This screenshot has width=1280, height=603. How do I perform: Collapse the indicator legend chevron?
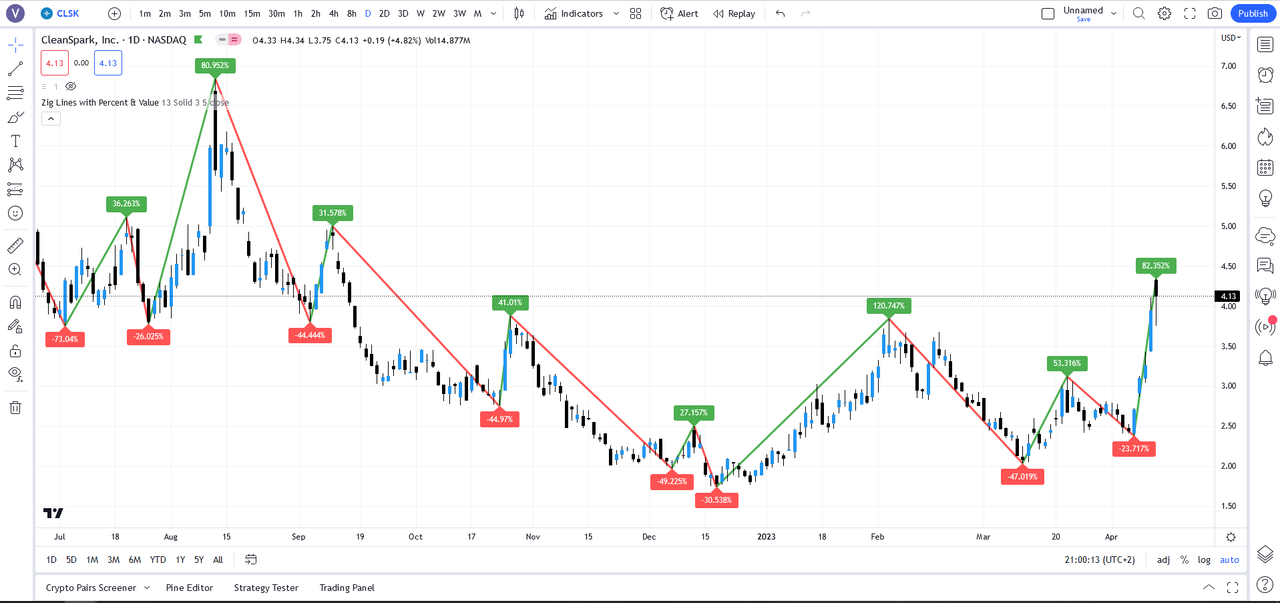click(51, 118)
